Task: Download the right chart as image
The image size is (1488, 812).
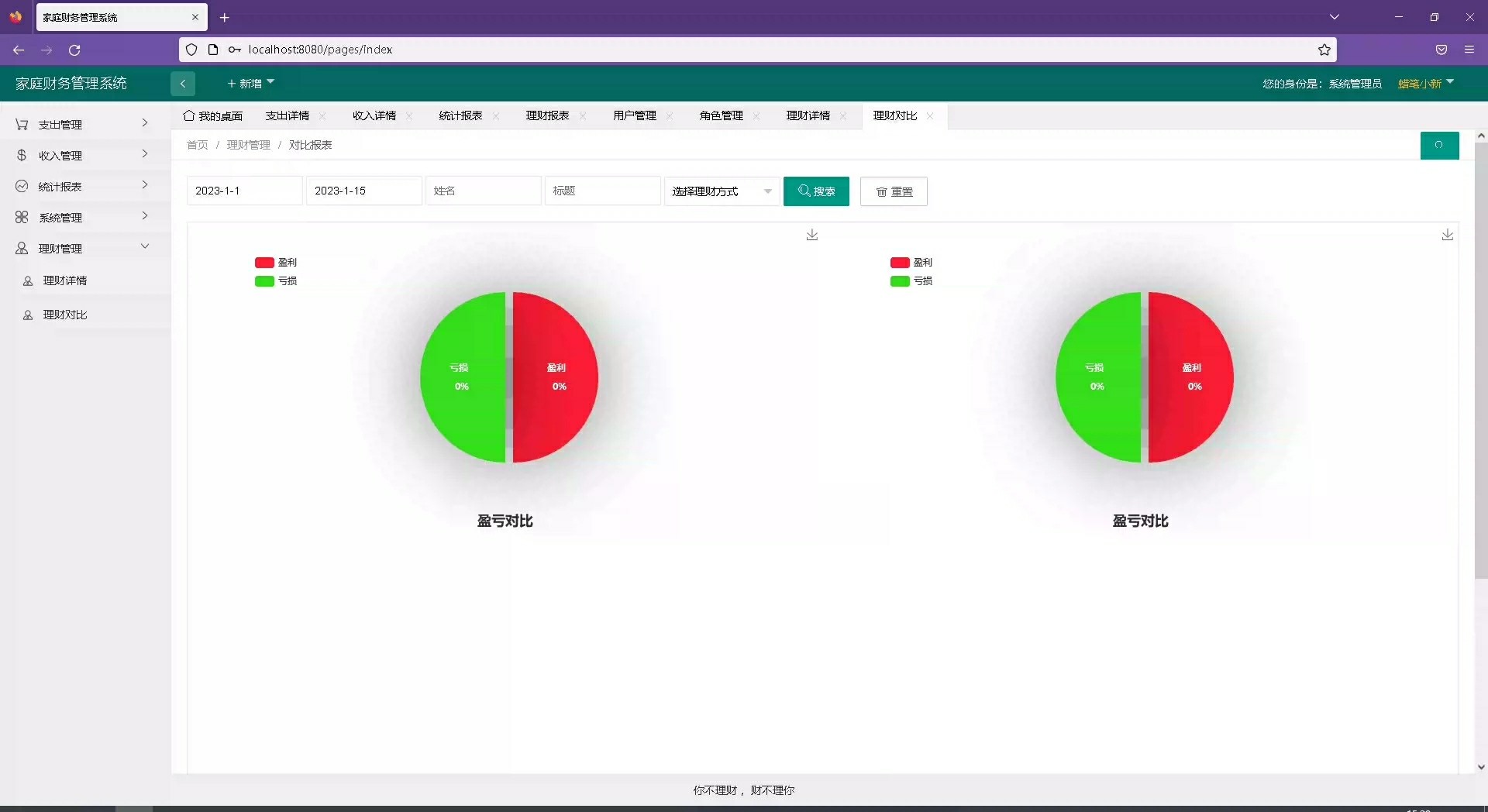Action: coord(1448,235)
